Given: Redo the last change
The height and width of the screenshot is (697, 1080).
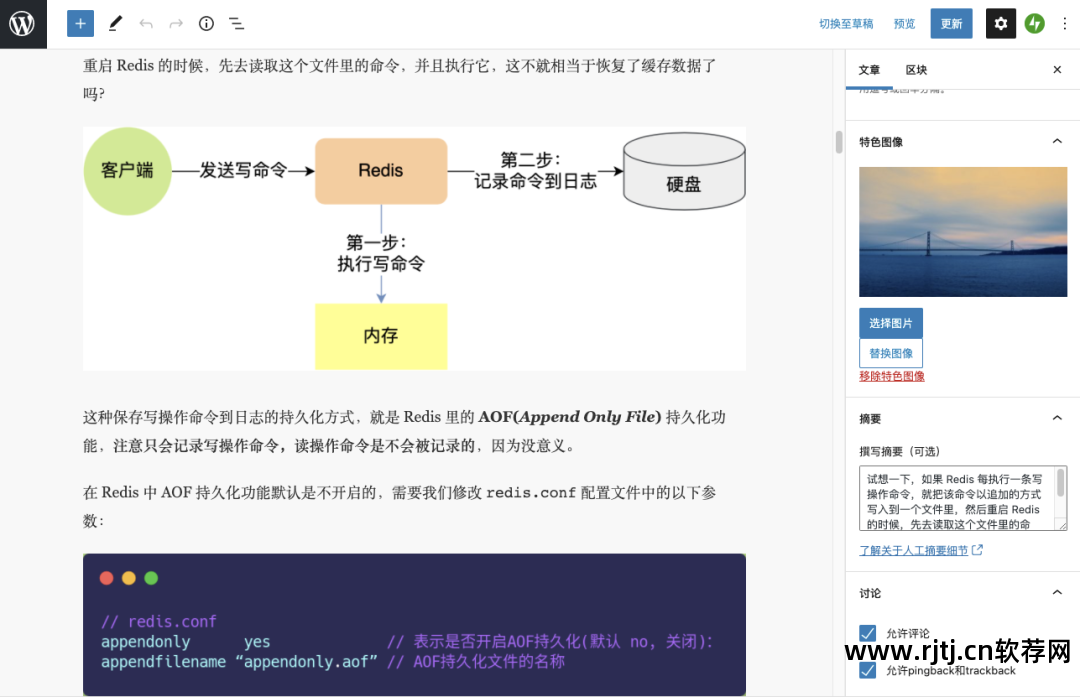Looking at the screenshot, I should click(176, 24).
